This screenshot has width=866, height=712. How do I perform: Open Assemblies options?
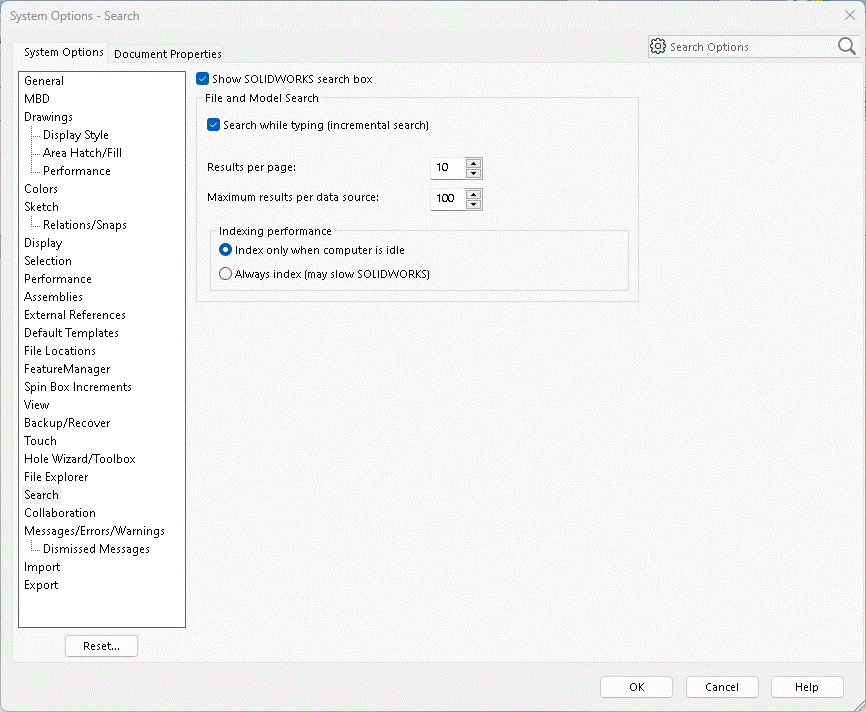pyautogui.click(x=53, y=297)
